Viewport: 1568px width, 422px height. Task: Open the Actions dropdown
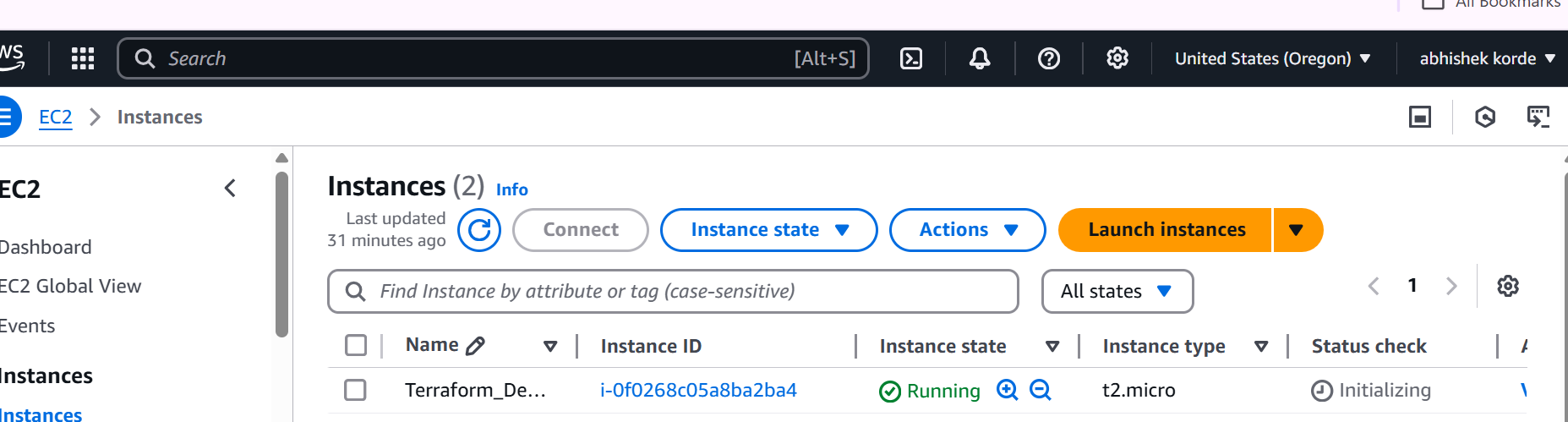tap(968, 230)
